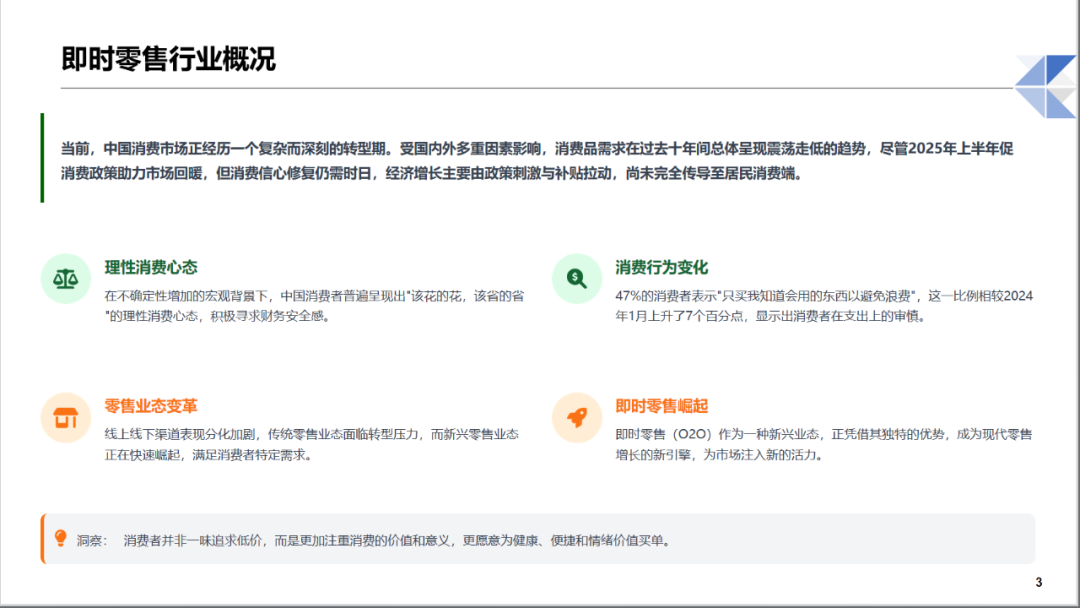
Task: Click the intro paragraph starting with 当前
Action: coord(537,160)
